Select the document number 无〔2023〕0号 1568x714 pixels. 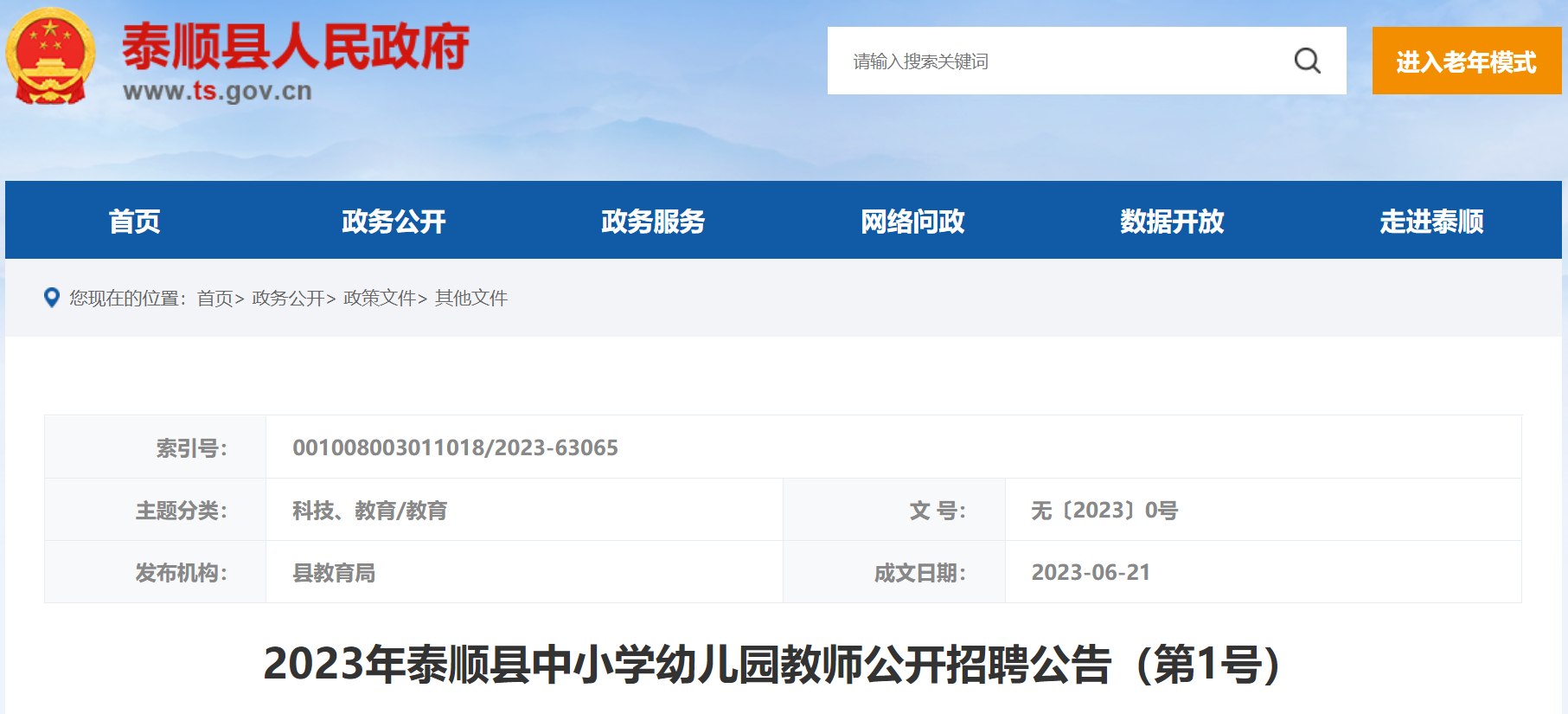pyautogui.click(x=1104, y=510)
